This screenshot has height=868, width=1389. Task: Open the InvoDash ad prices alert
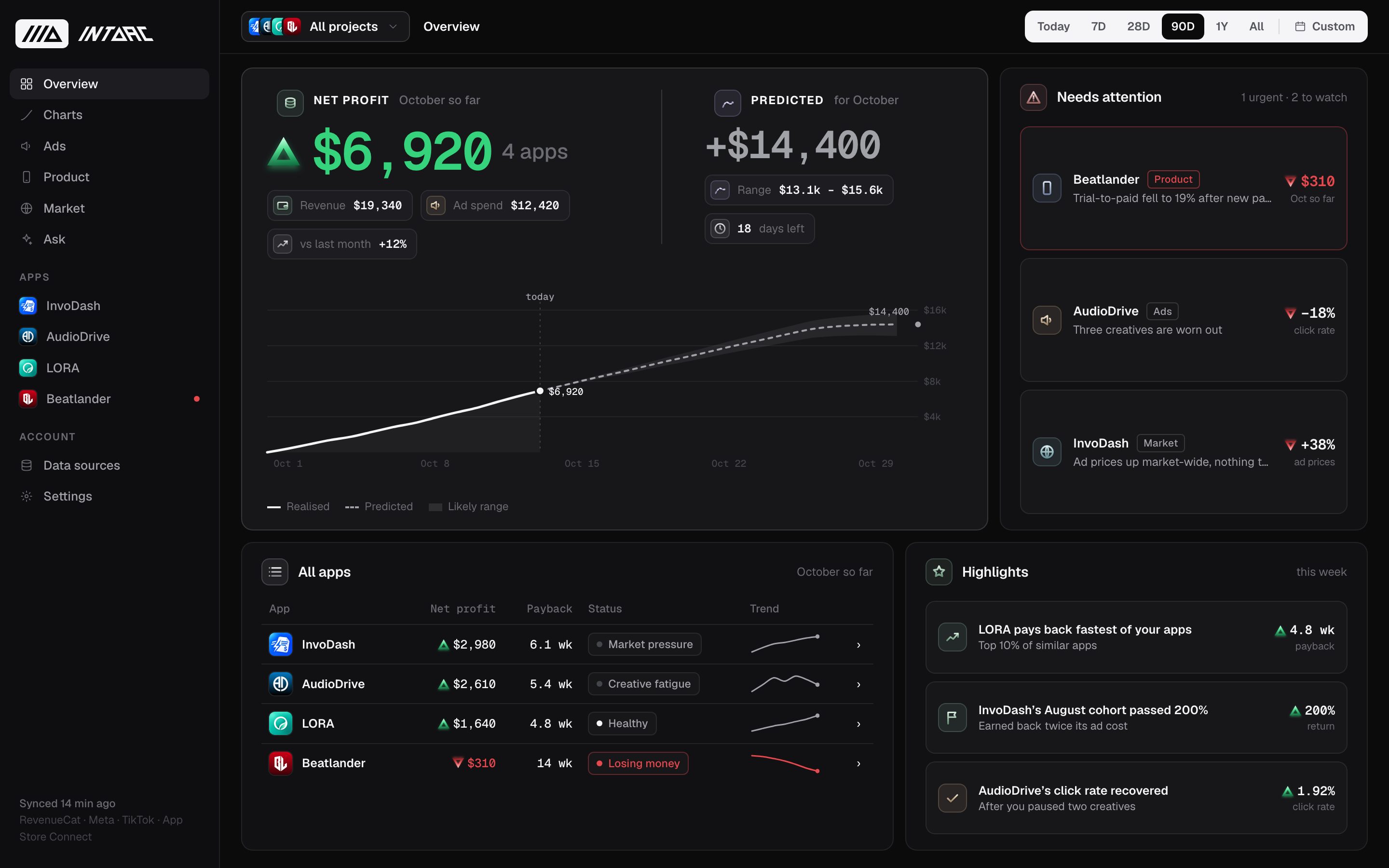[1184, 452]
